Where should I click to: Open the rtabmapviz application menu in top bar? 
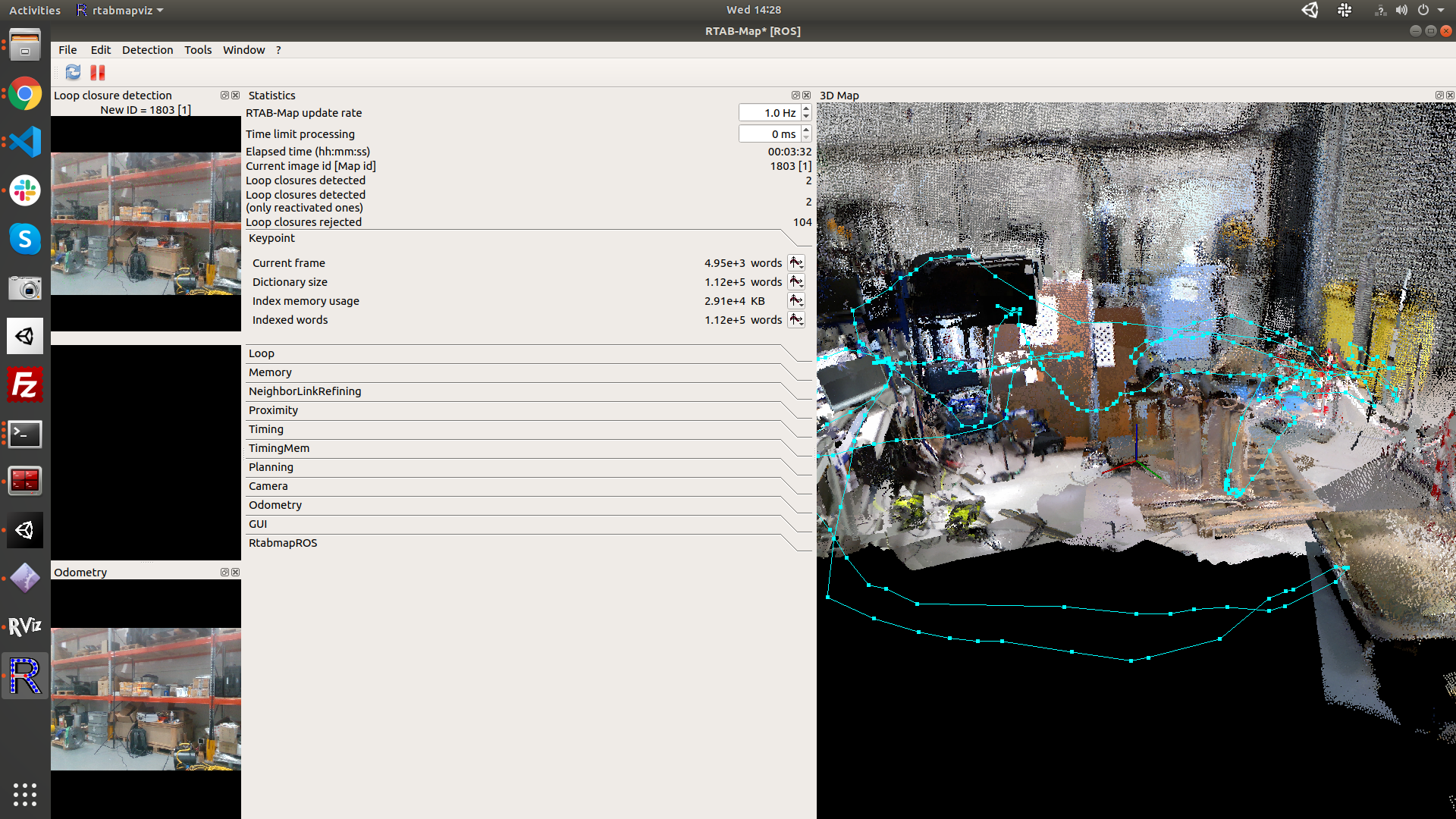pyautogui.click(x=120, y=10)
